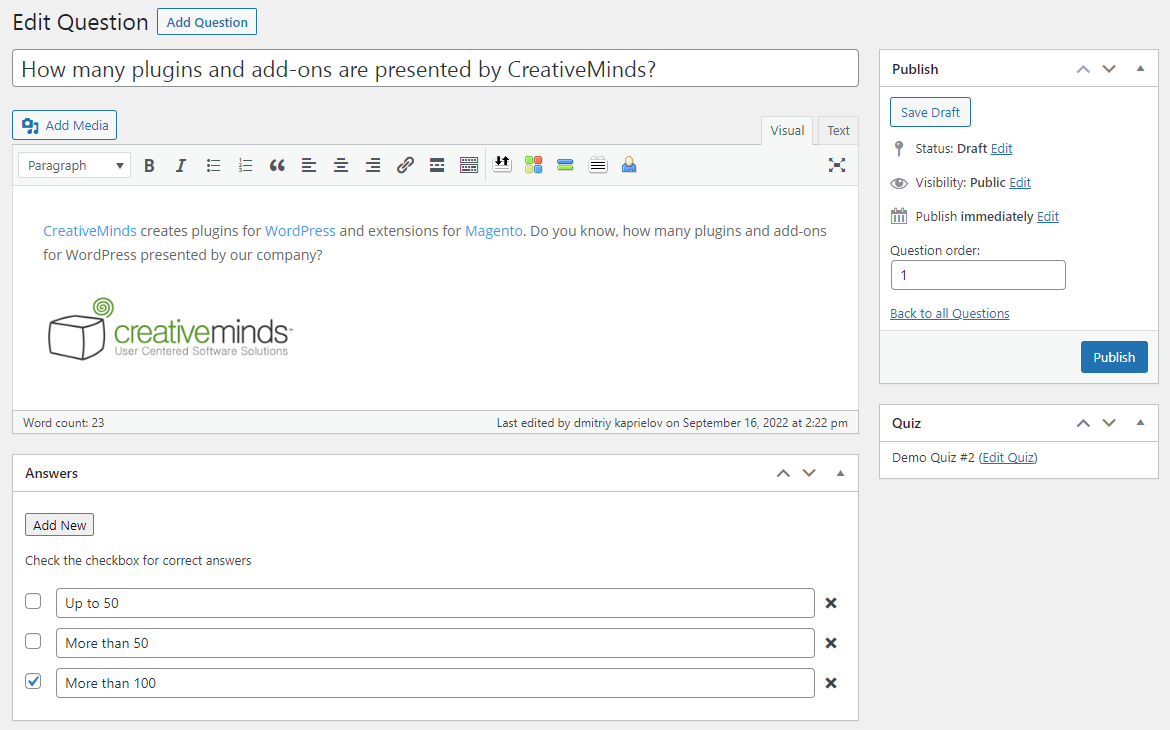Open the Edit Quiz link
The height and width of the screenshot is (730, 1170).
1008,458
